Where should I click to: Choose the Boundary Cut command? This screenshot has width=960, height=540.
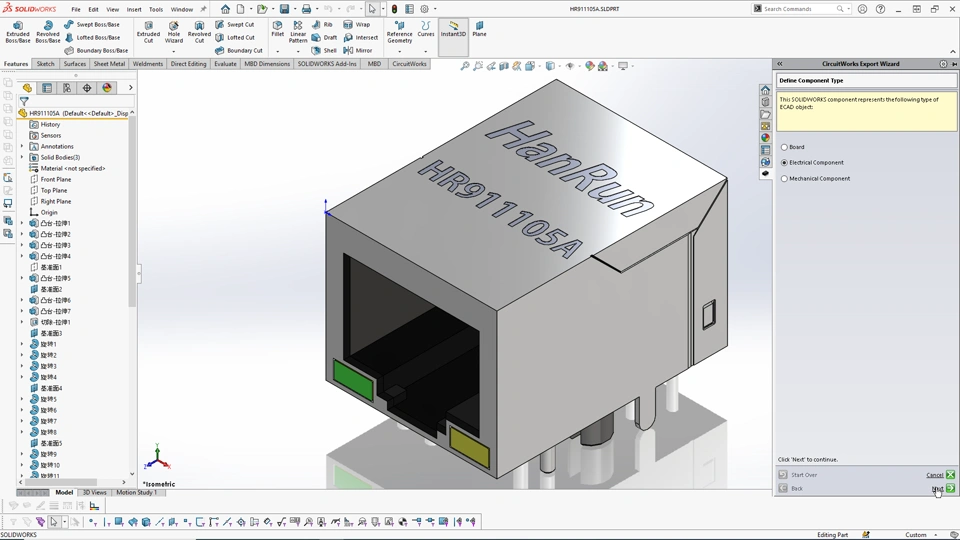point(239,50)
